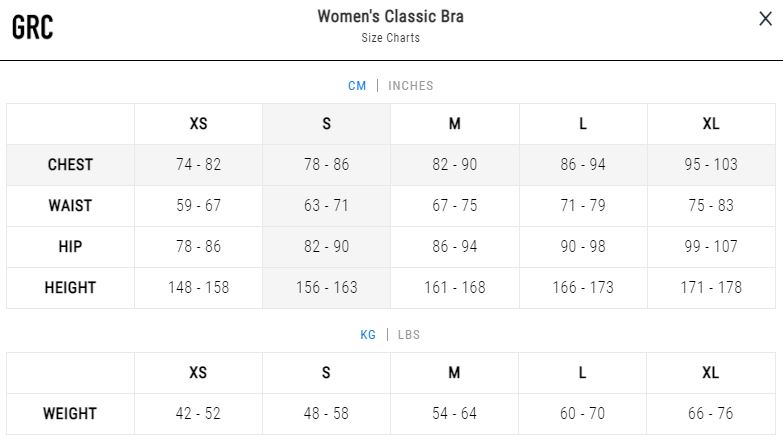Click the L column header in size table
The width and height of the screenshot is (783, 447).
pyautogui.click(x=583, y=124)
